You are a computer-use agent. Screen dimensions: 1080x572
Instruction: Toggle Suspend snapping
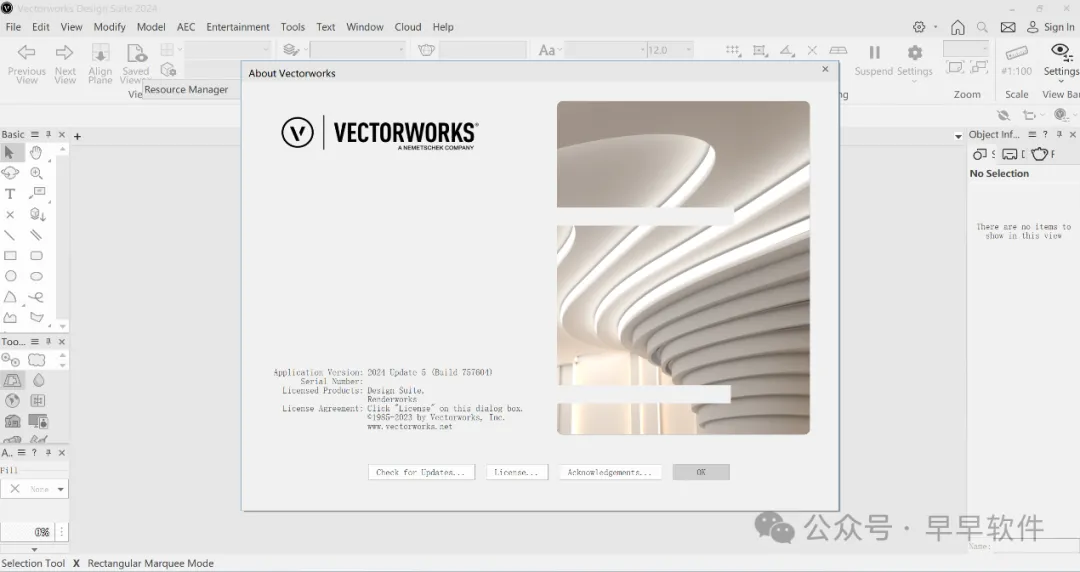[x=874, y=52]
